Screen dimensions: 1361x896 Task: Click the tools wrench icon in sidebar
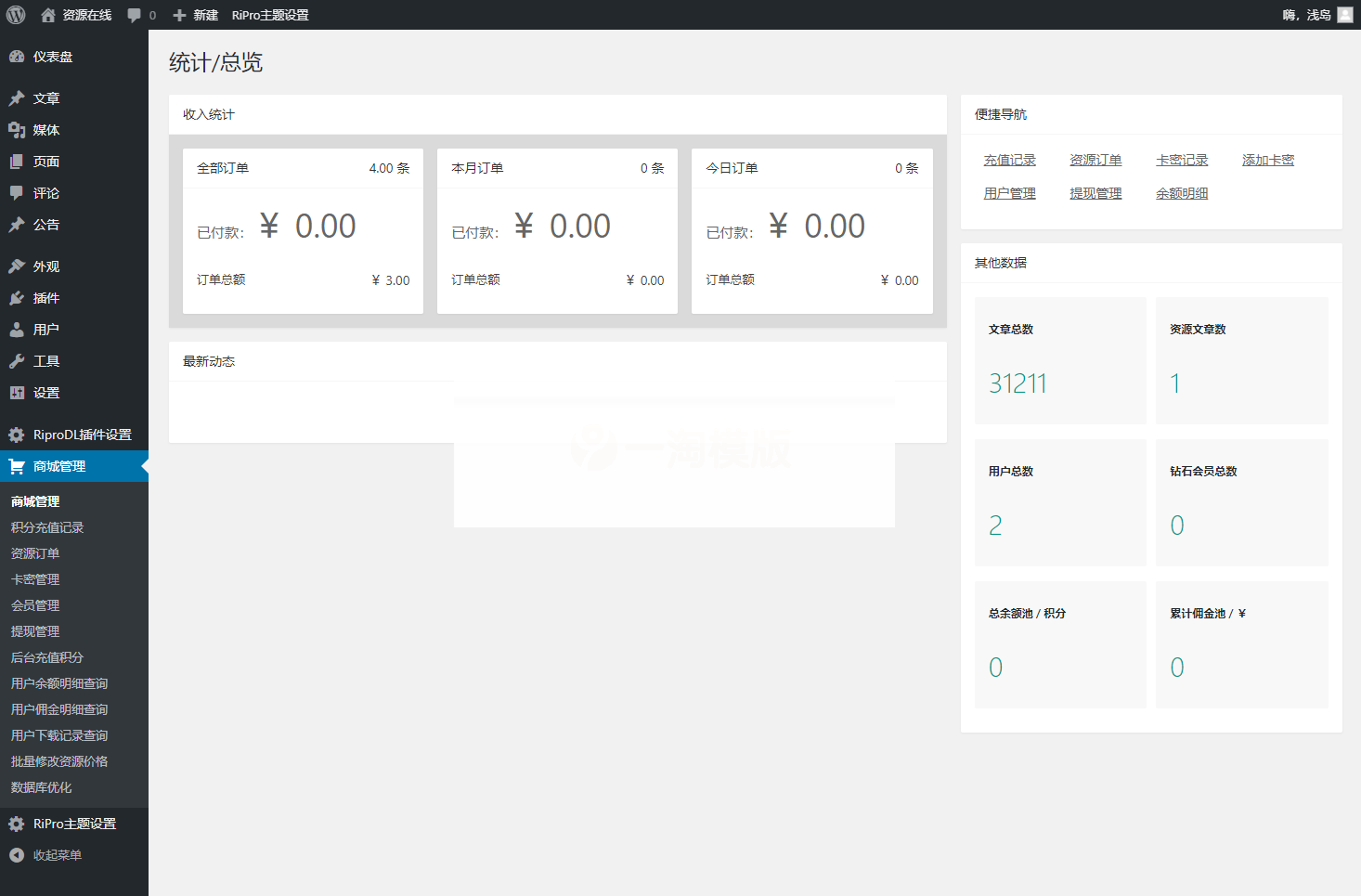(17, 361)
